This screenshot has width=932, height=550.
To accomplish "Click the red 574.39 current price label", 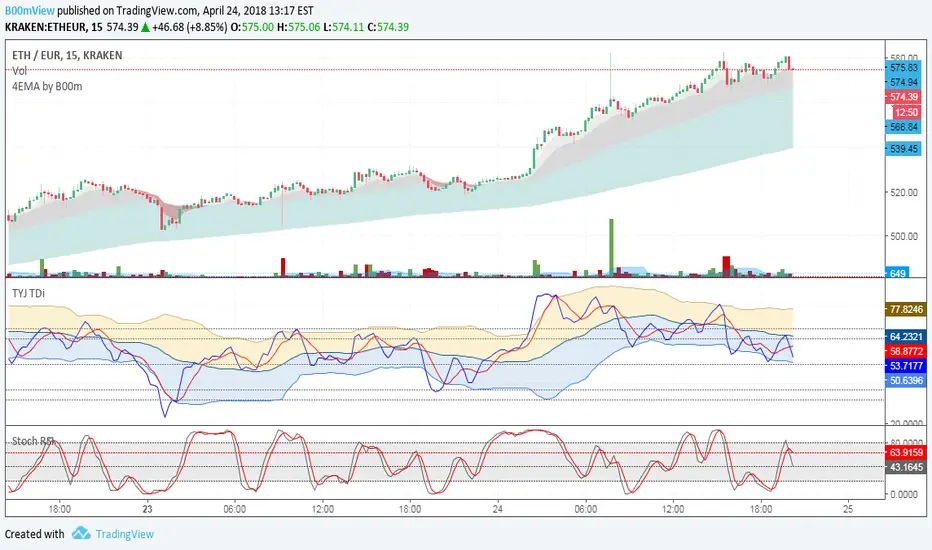I will tap(903, 96).
